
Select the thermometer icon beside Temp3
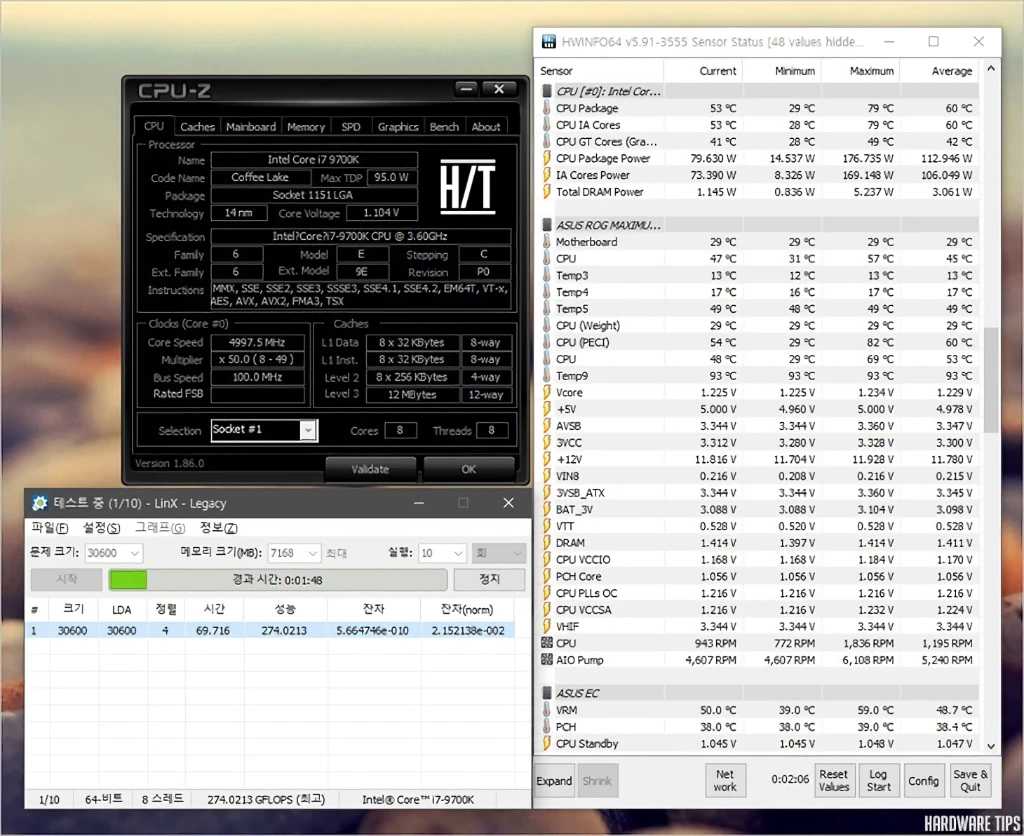(x=547, y=276)
